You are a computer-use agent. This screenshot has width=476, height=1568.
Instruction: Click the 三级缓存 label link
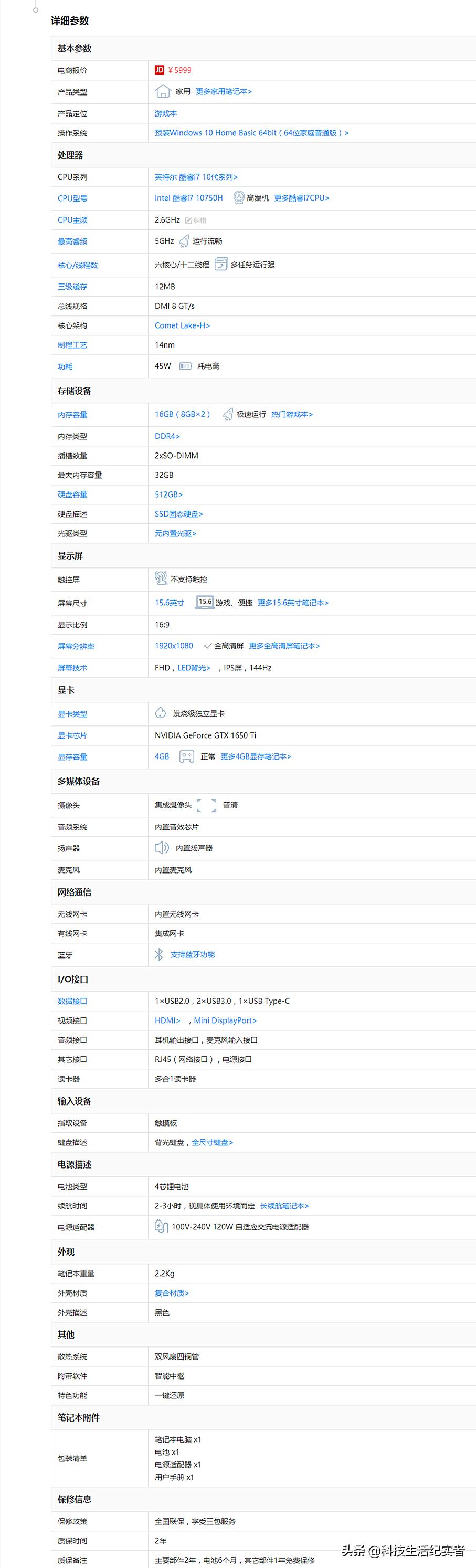72,287
